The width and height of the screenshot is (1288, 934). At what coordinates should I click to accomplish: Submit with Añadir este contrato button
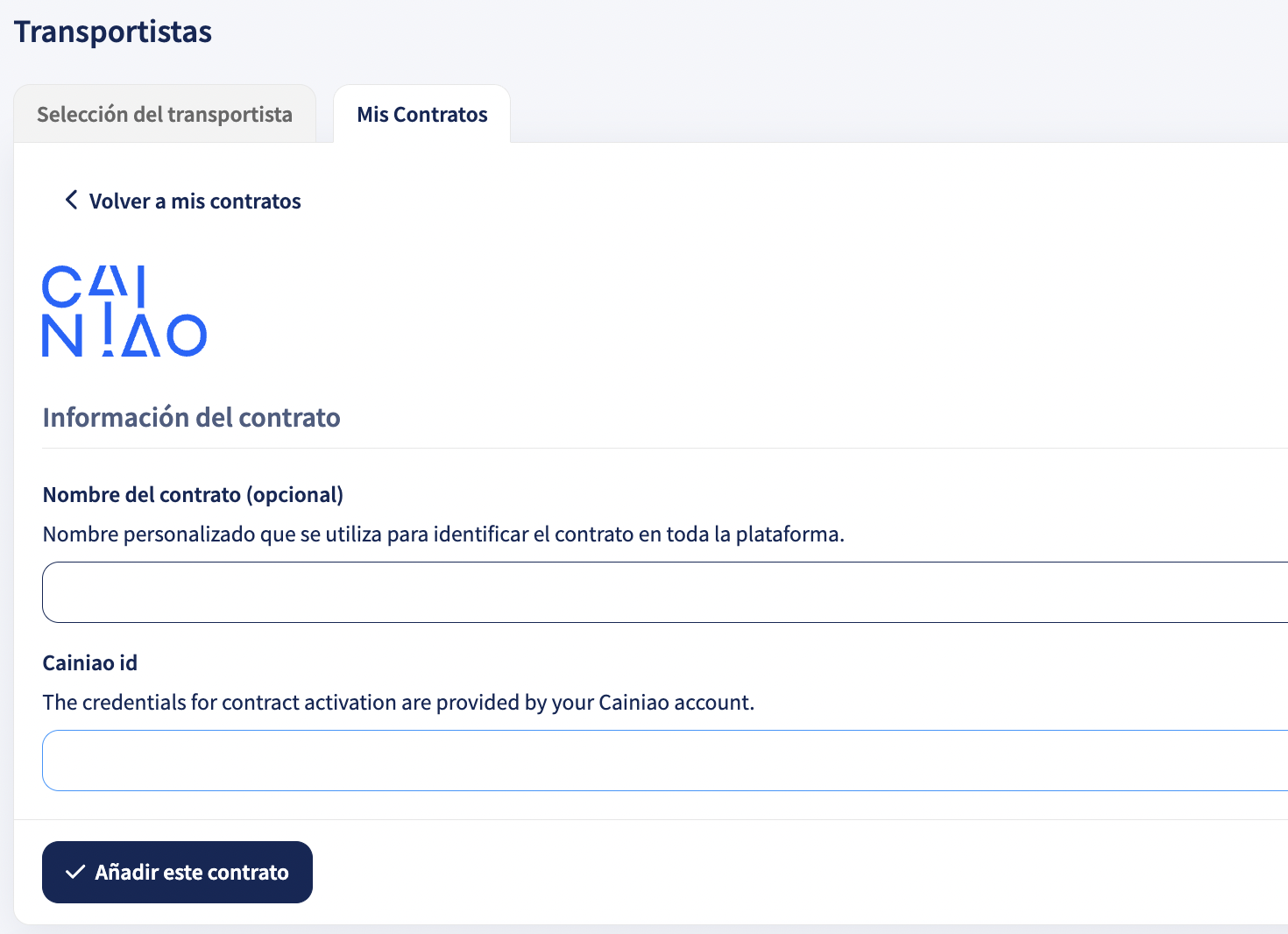pos(177,872)
